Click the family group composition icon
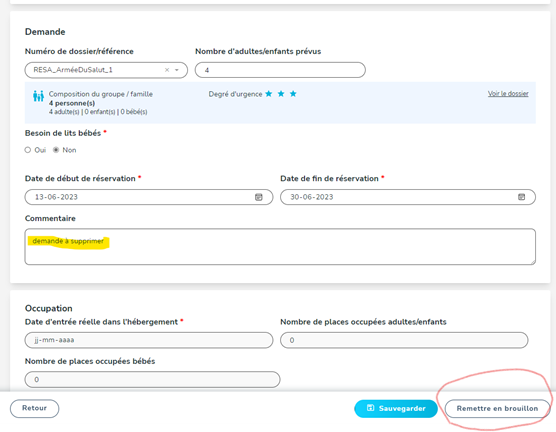The height and width of the screenshot is (432, 556). 38,96
